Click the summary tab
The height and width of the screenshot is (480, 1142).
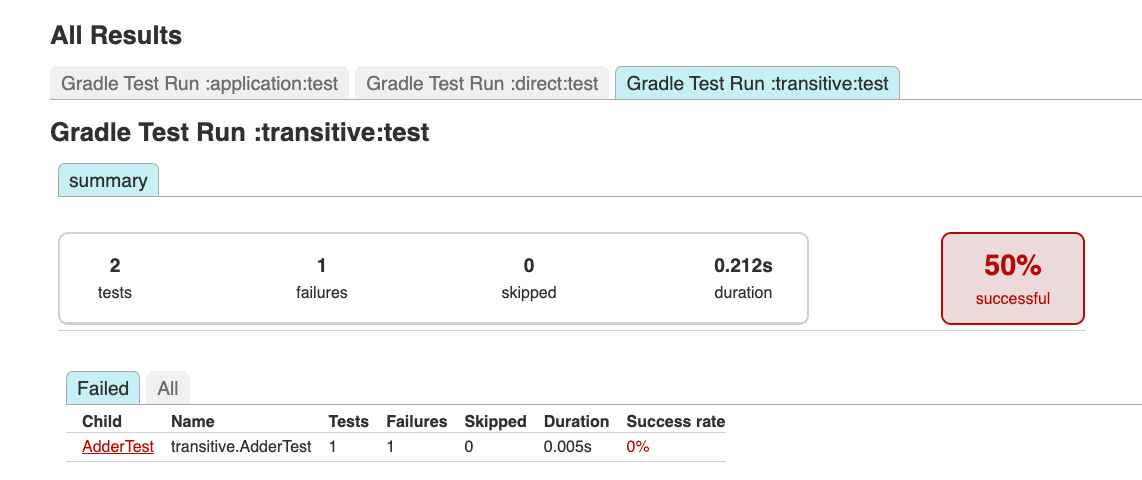coord(108,181)
